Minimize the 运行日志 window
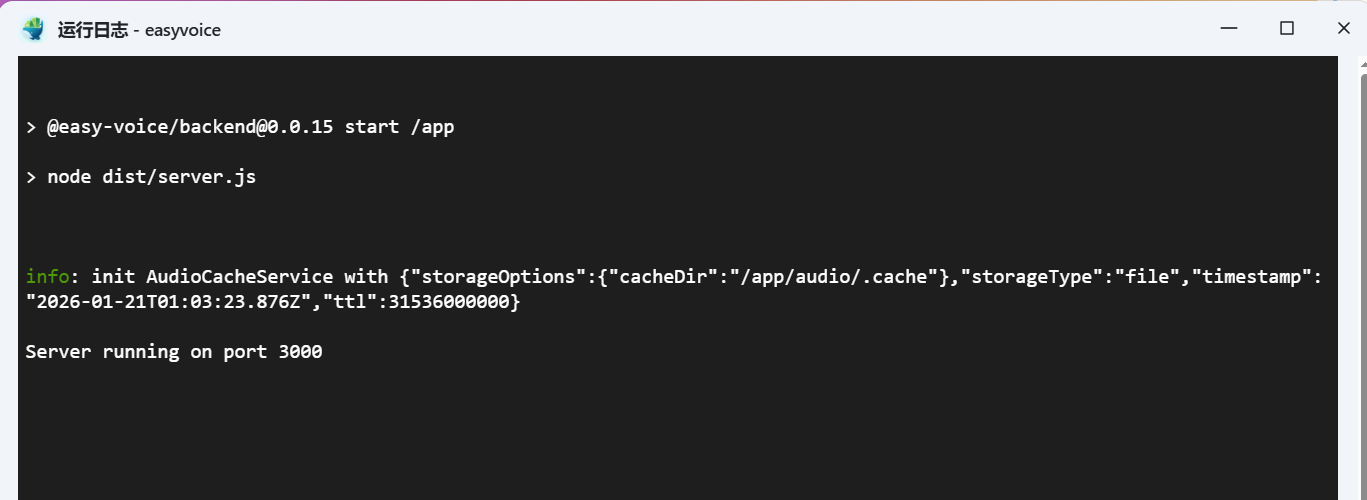Screen dimensions: 1367x500 (x=1229, y=29)
